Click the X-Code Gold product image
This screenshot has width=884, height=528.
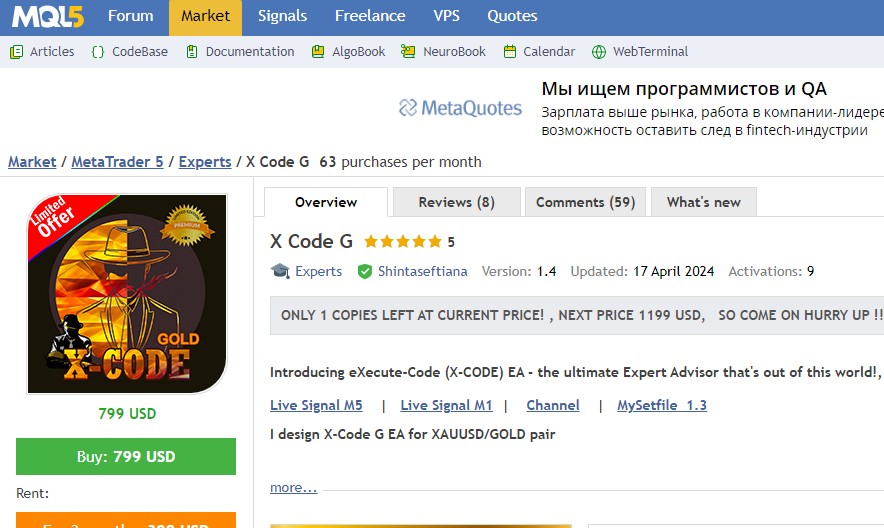[127, 294]
